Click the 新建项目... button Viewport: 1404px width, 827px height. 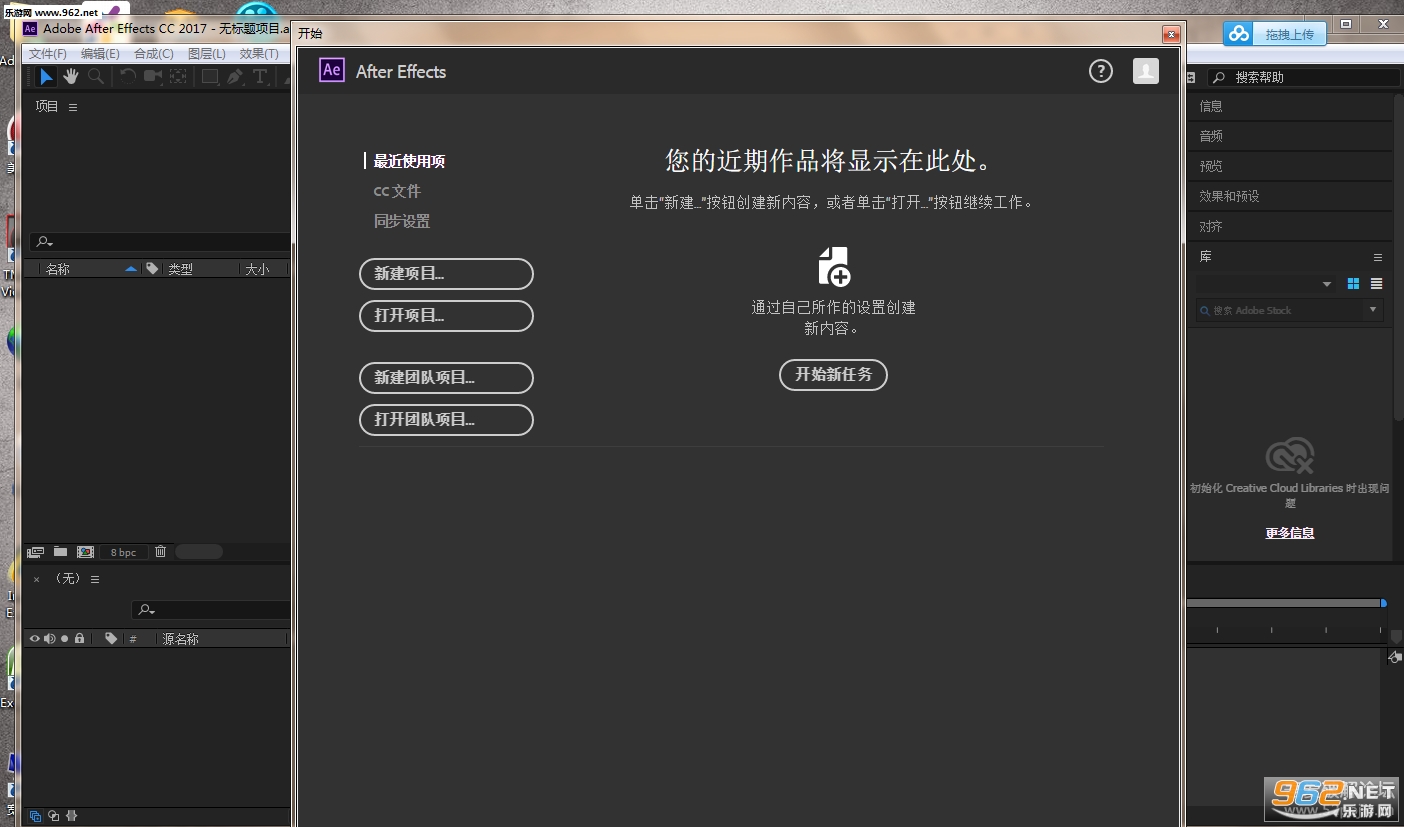446,273
